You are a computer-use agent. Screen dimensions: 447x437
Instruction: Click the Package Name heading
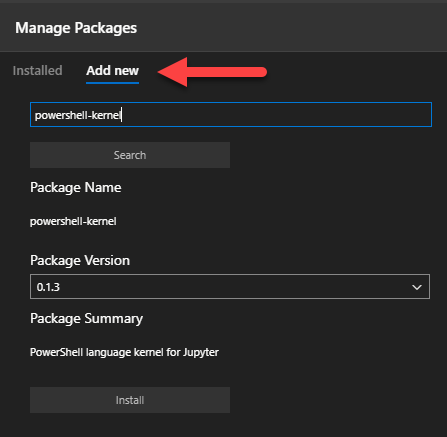[x=76, y=187]
